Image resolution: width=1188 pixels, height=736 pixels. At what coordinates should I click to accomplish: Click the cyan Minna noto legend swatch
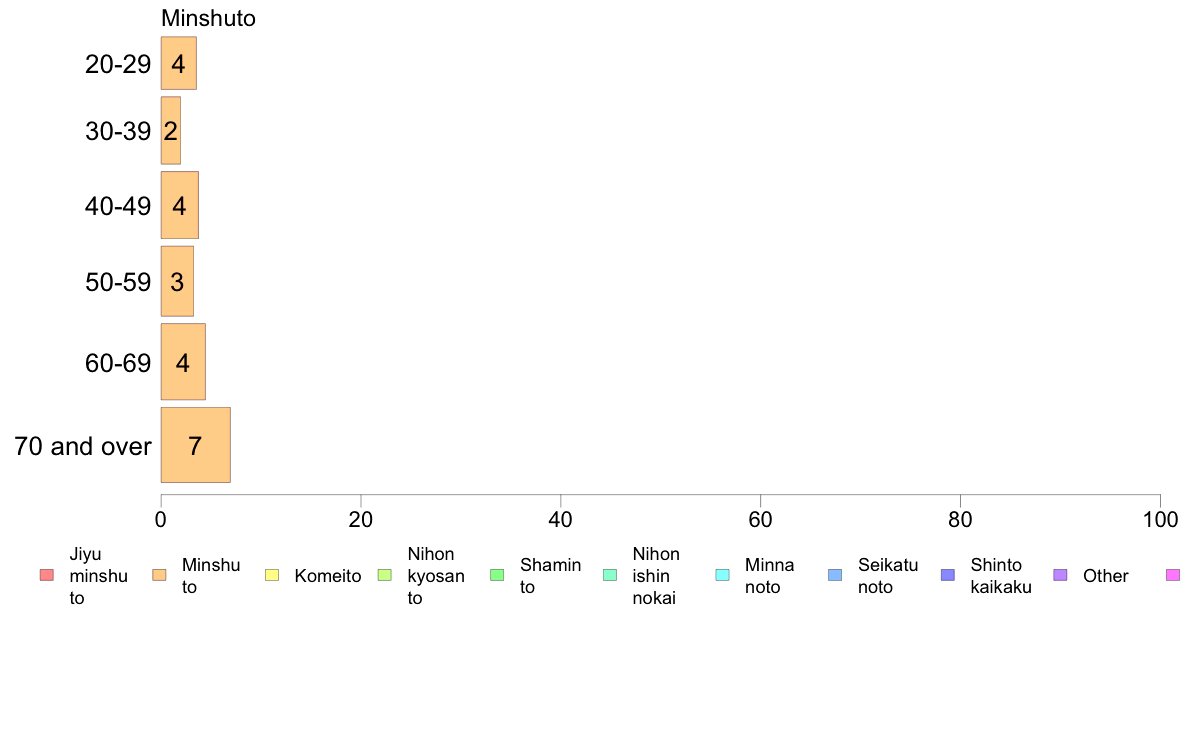[723, 575]
